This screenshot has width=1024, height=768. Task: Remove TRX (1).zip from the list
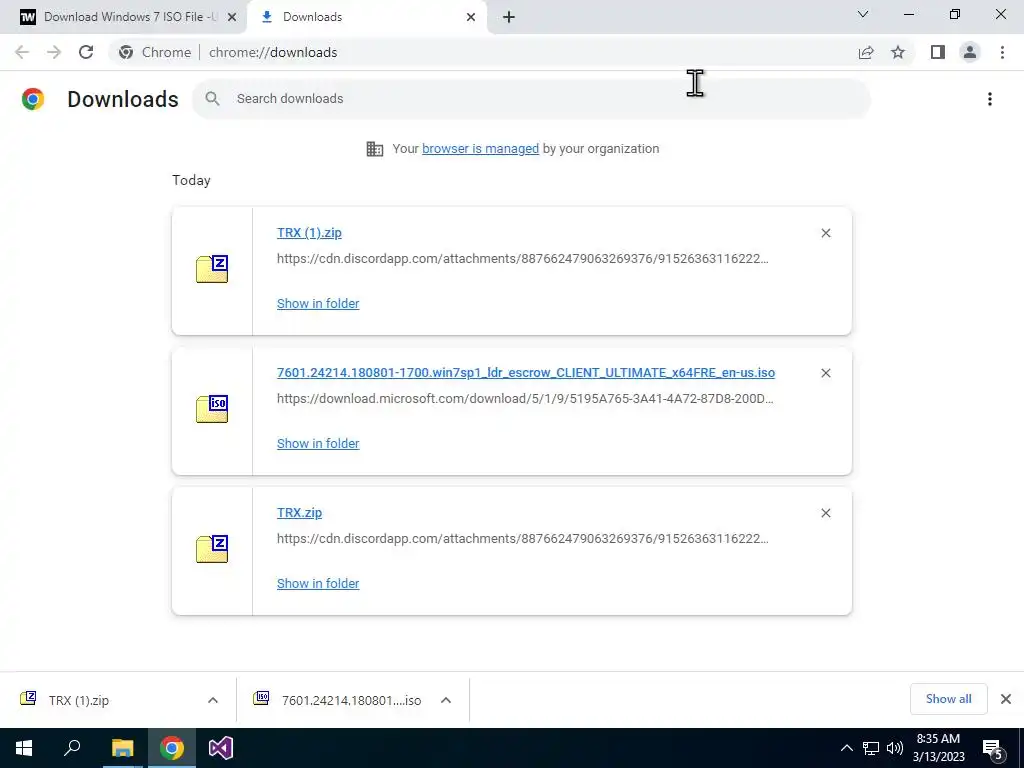tap(825, 233)
